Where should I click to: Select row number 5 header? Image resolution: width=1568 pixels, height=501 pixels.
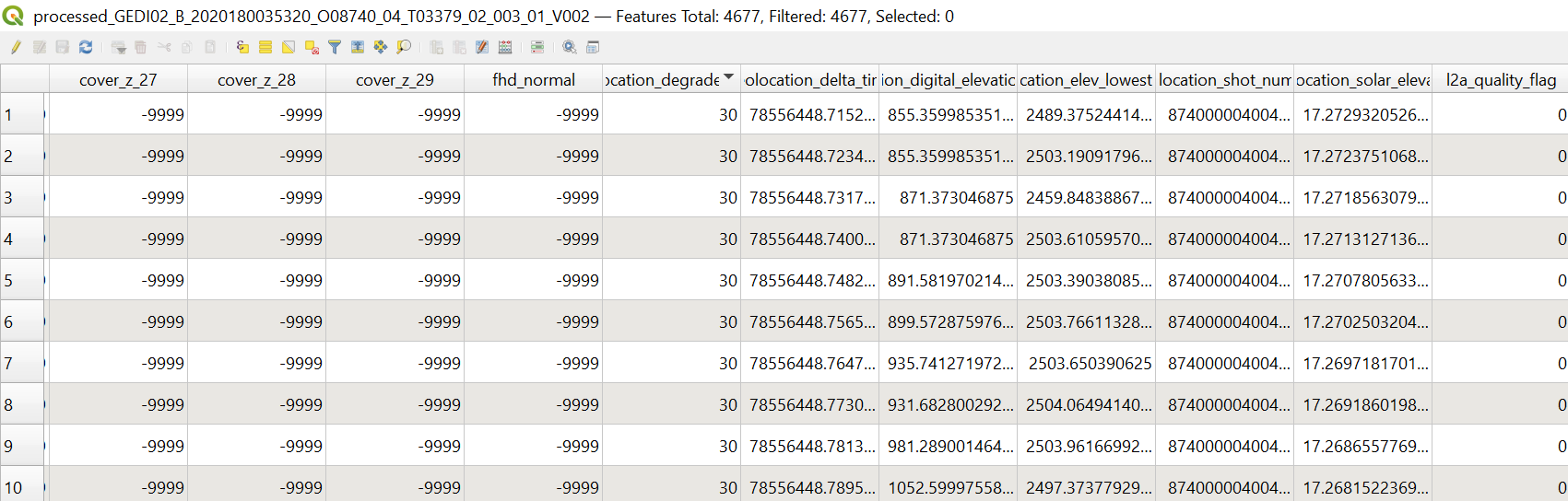(x=22, y=280)
